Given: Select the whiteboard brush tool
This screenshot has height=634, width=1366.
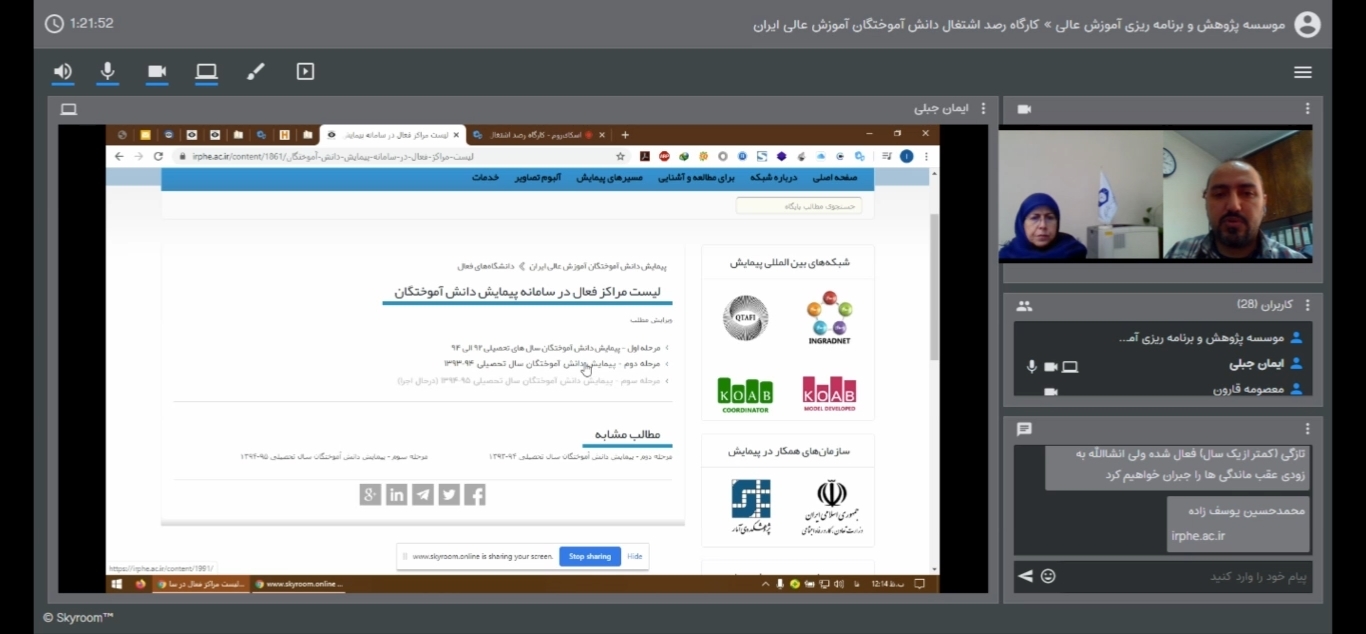Looking at the screenshot, I should pos(256,71).
